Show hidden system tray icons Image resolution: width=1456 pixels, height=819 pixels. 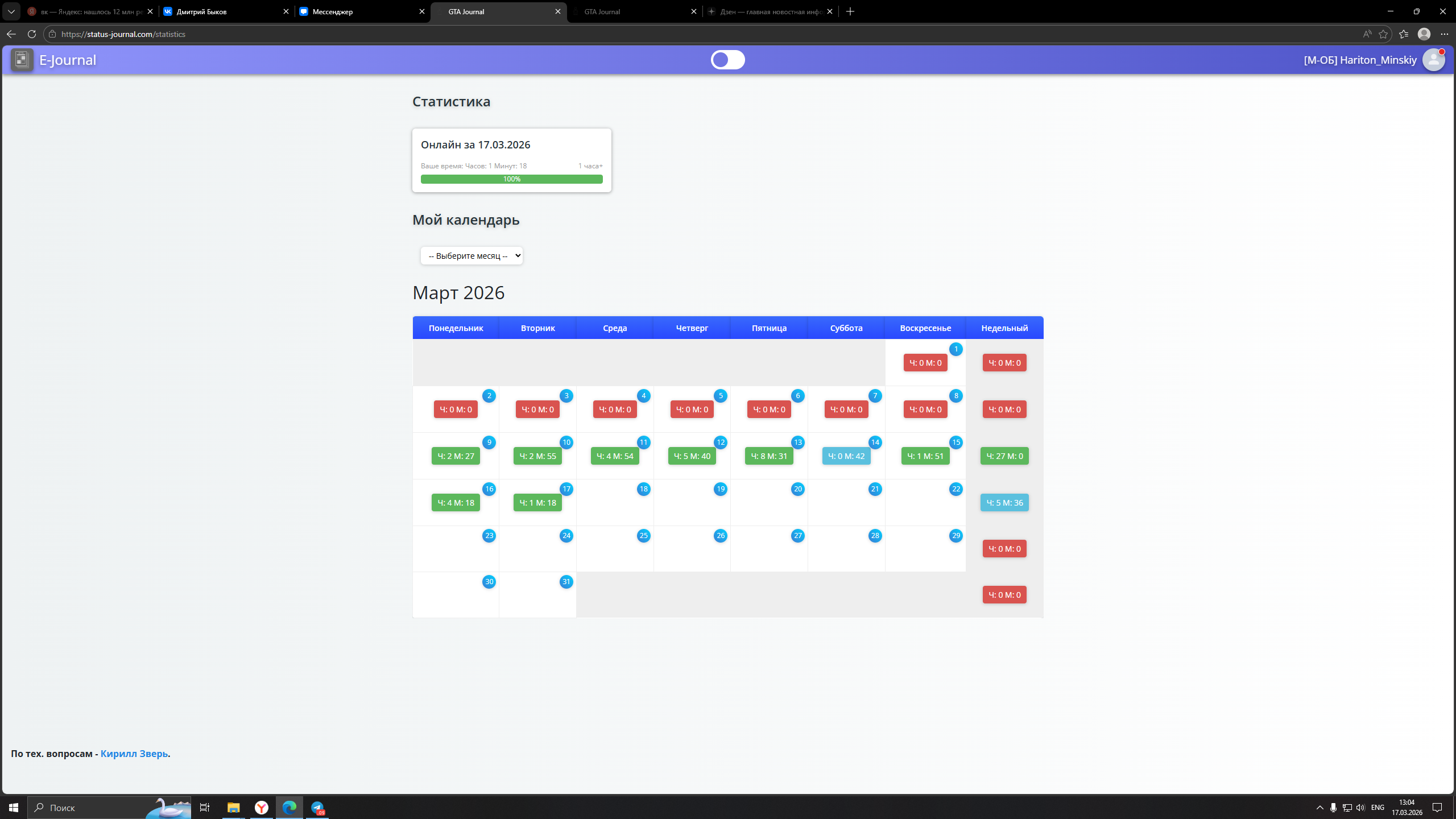click(1319, 808)
